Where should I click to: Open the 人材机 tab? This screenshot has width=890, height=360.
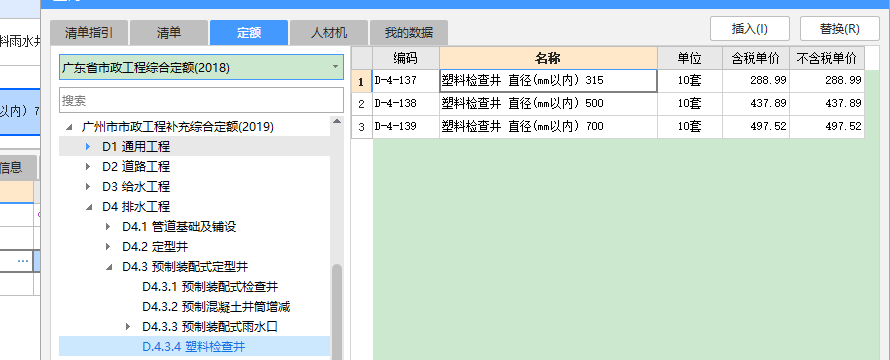[x=329, y=33]
